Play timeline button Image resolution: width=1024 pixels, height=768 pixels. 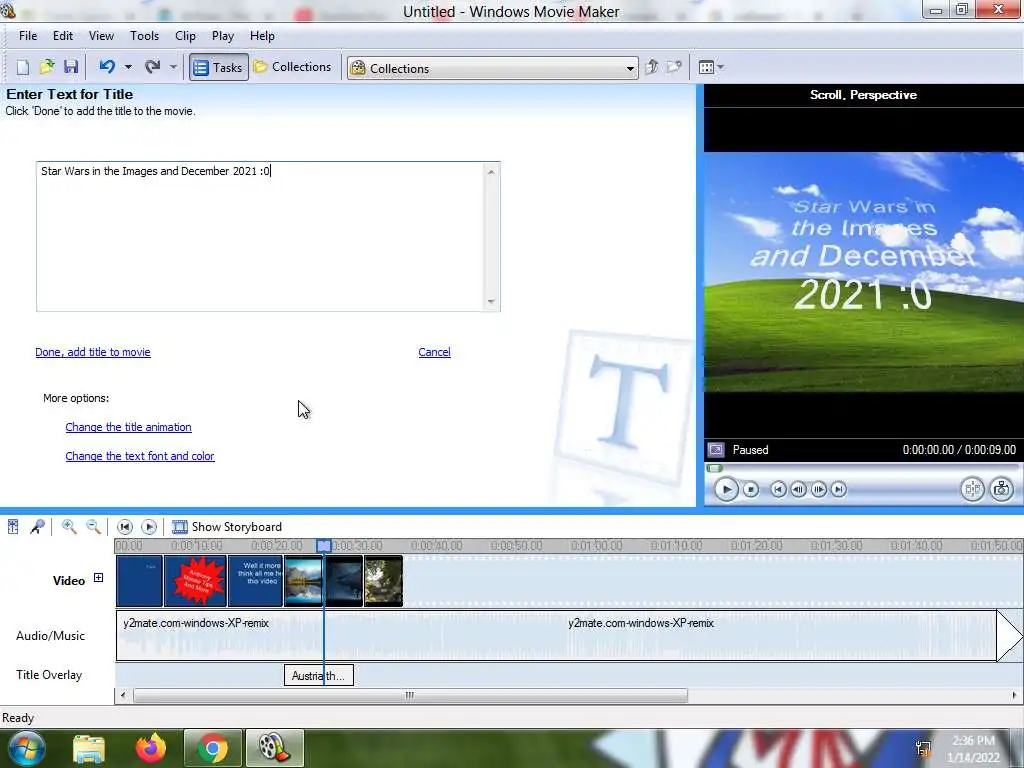(149, 526)
